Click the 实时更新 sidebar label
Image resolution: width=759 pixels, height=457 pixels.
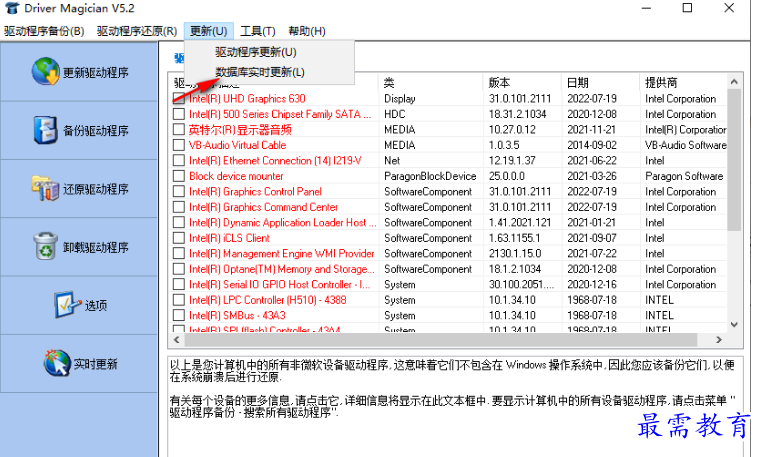pyautogui.click(x=95, y=364)
